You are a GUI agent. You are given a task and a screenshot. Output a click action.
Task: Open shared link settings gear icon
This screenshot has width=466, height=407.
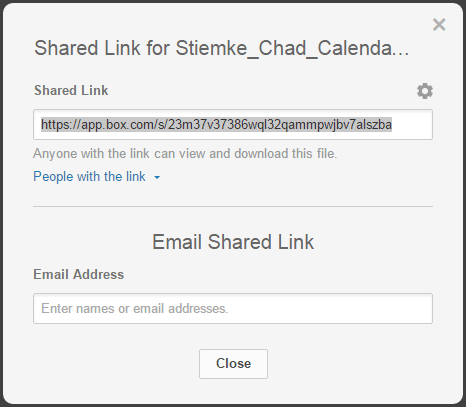click(425, 91)
